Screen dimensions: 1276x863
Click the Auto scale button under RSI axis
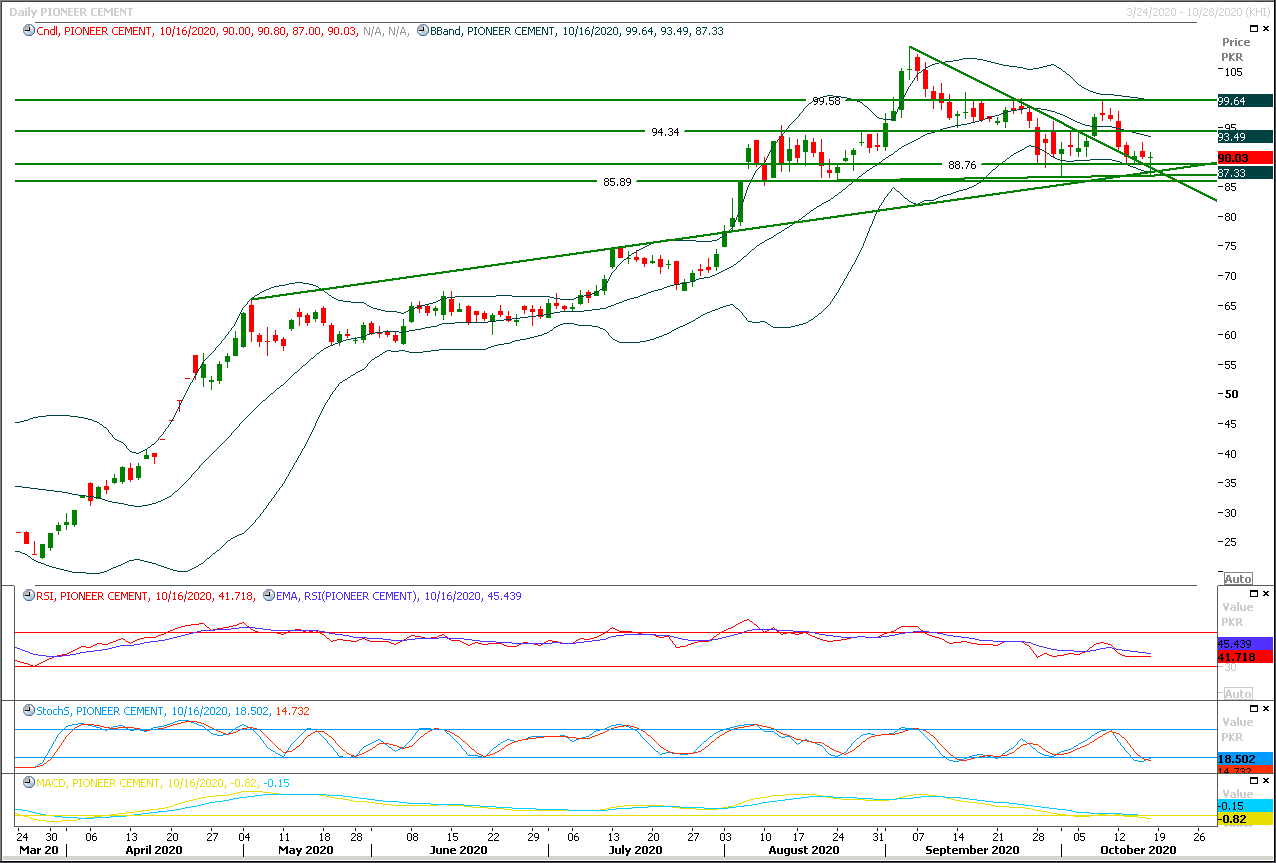click(x=1237, y=693)
